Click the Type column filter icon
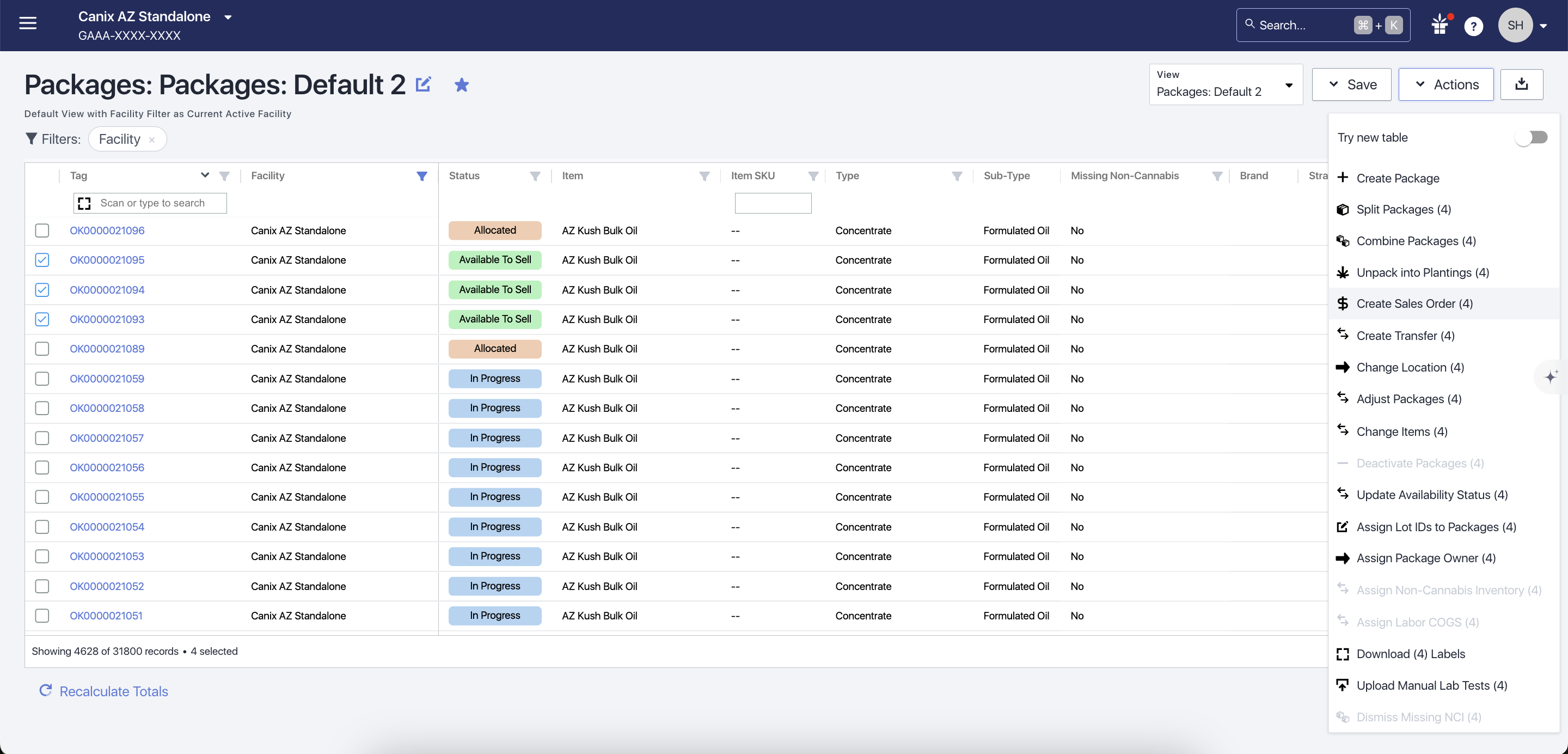The height and width of the screenshot is (754, 1568). (x=956, y=175)
